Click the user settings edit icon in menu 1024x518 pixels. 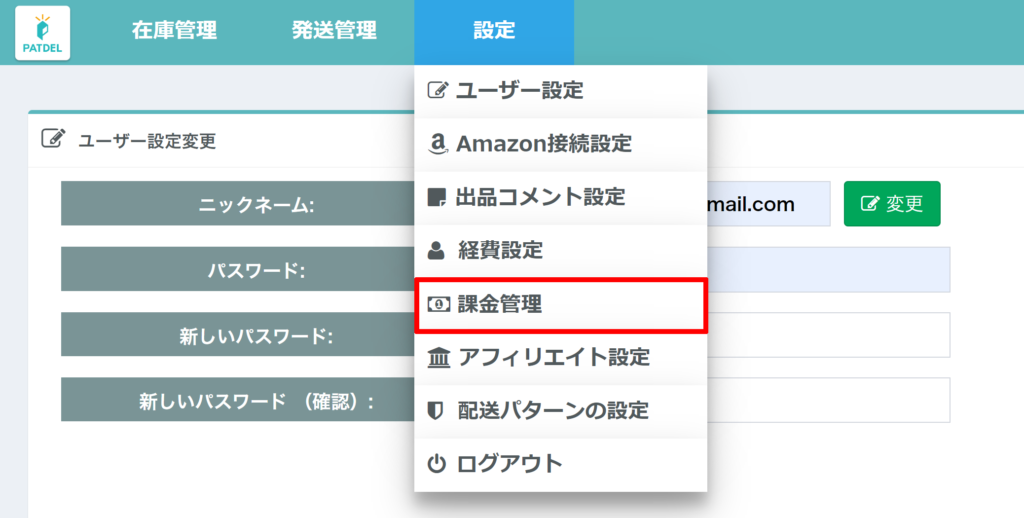[x=437, y=90]
